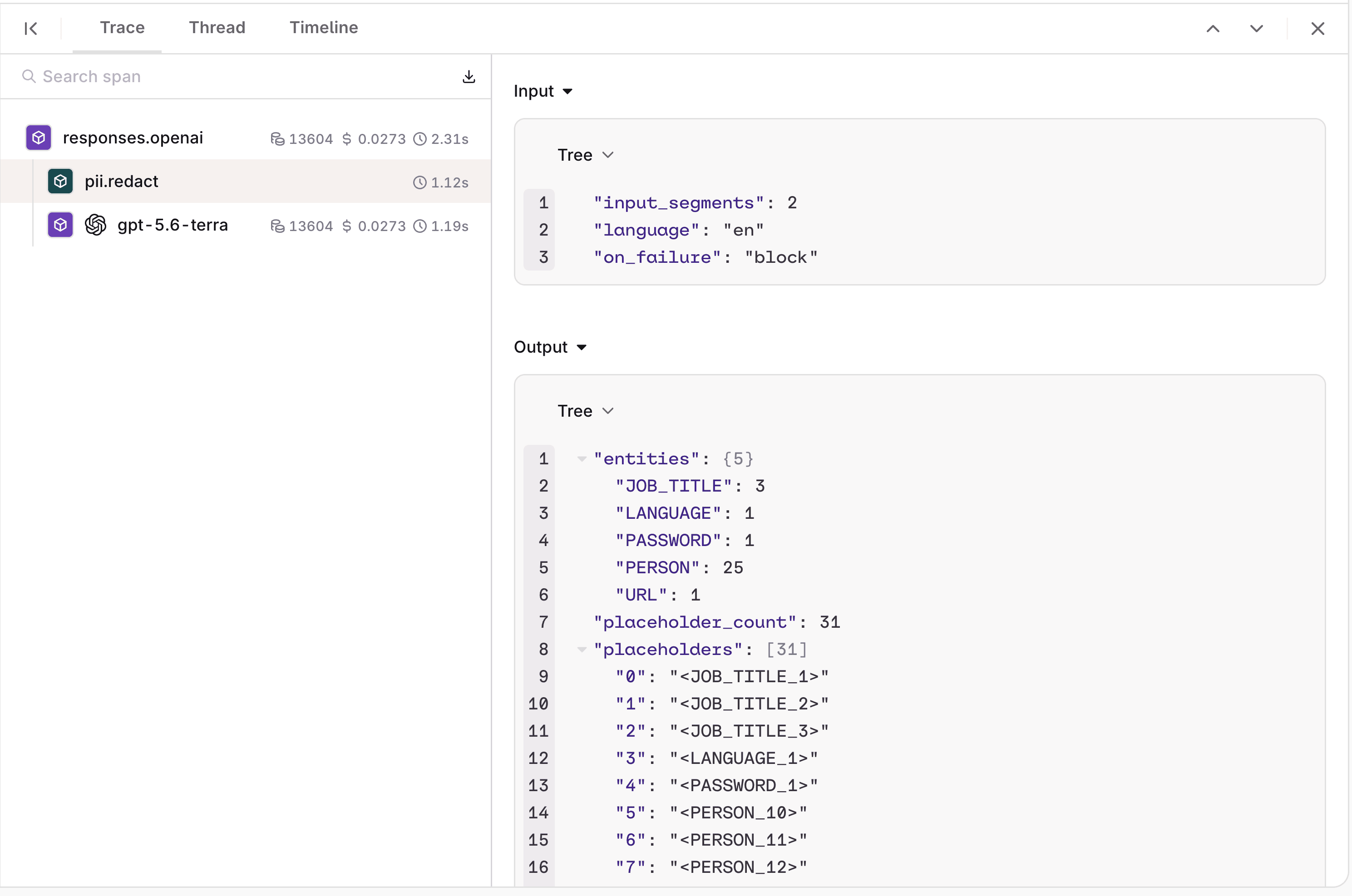Click the "PERSON": 25 entry
Viewport: 1352px width, 896px height.
coord(679,567)
